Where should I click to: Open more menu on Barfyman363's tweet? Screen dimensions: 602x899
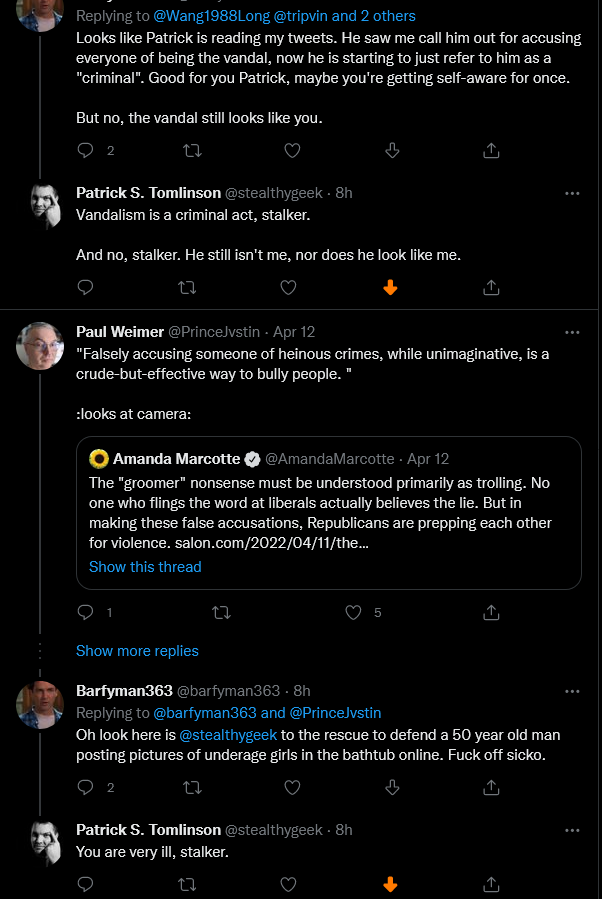pos(572,691)
